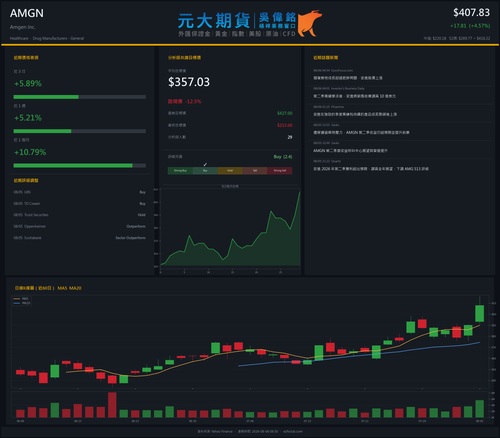Viewport: 500px width, 438px height.
Task: Click the AMGN ticker title
Action: pos(27,13)
